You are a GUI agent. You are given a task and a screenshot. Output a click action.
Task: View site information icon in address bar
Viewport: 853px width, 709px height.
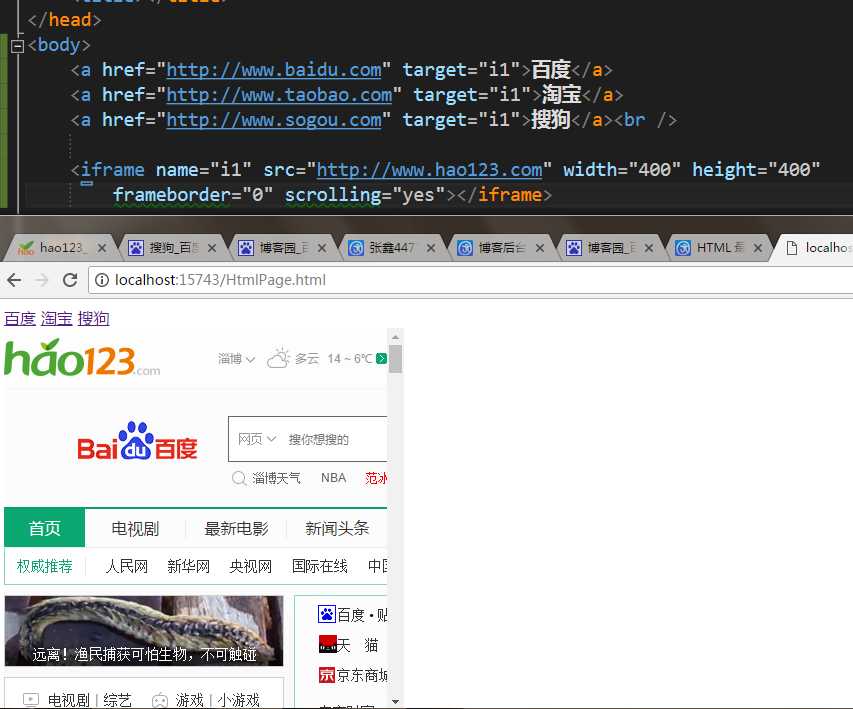(102, 280)
